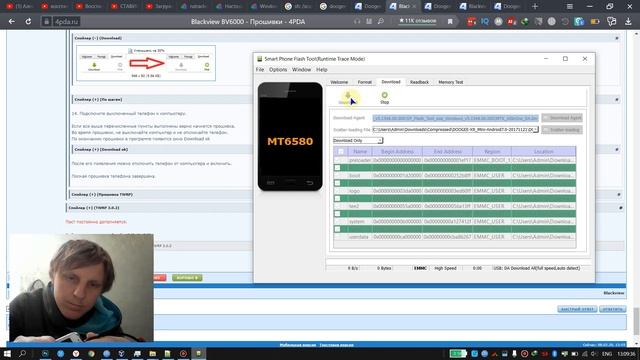Expand the Прошивка TWRP spoiler
This screenshot has height=360, width=640.
pos(102,195)
